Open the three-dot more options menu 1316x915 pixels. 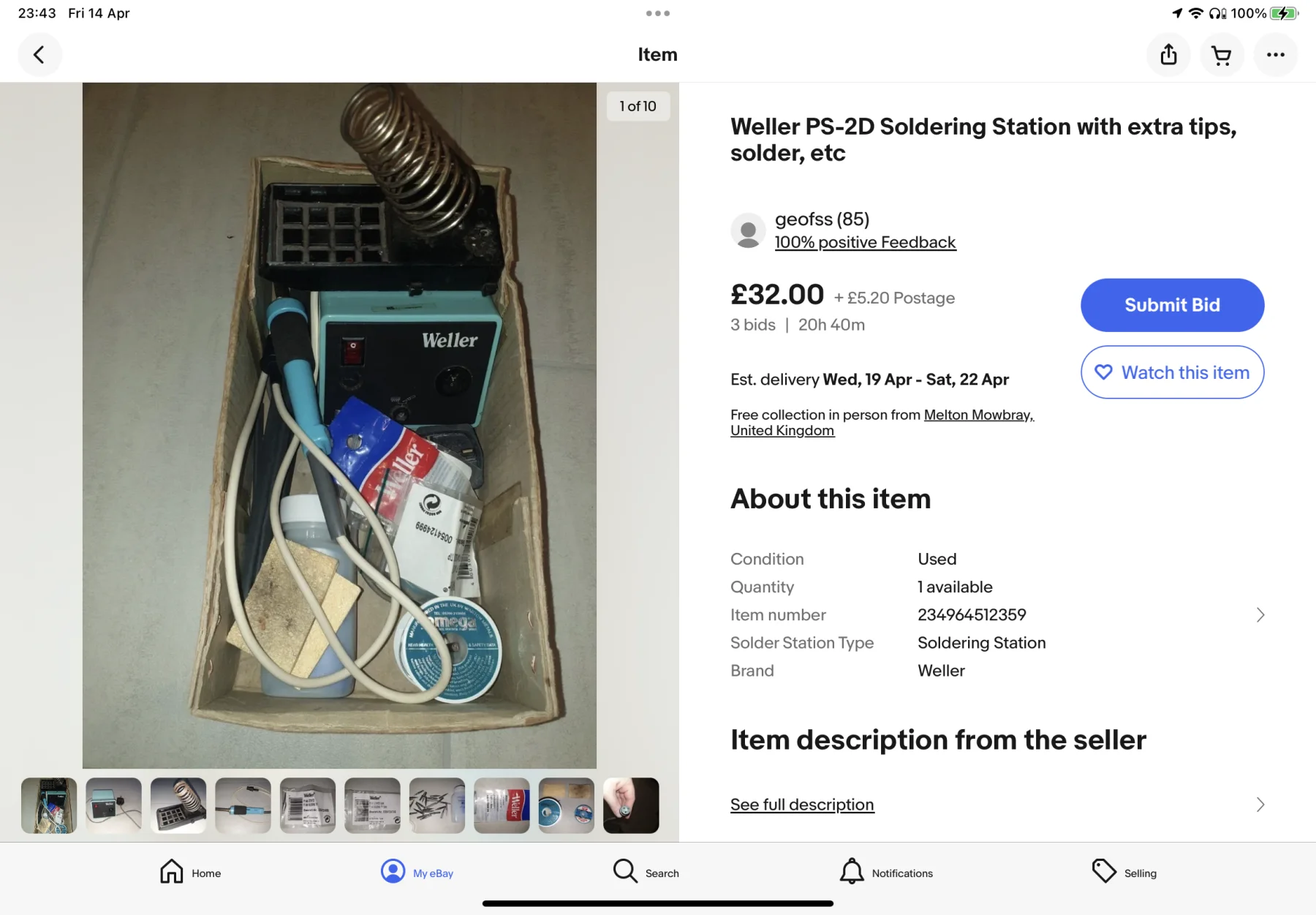(x=1276, y=55)
